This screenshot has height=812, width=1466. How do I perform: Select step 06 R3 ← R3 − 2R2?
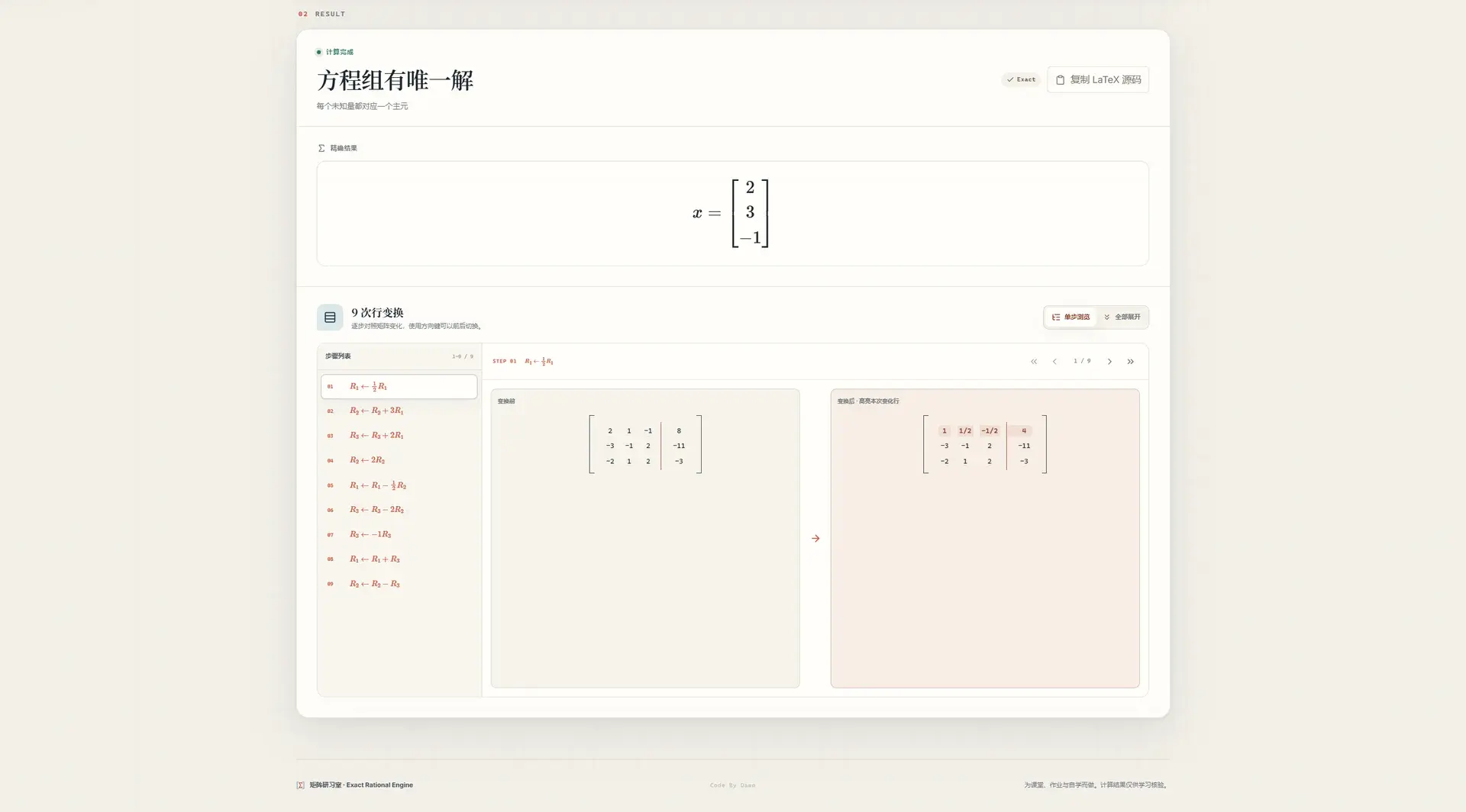[x=399, y=510]
